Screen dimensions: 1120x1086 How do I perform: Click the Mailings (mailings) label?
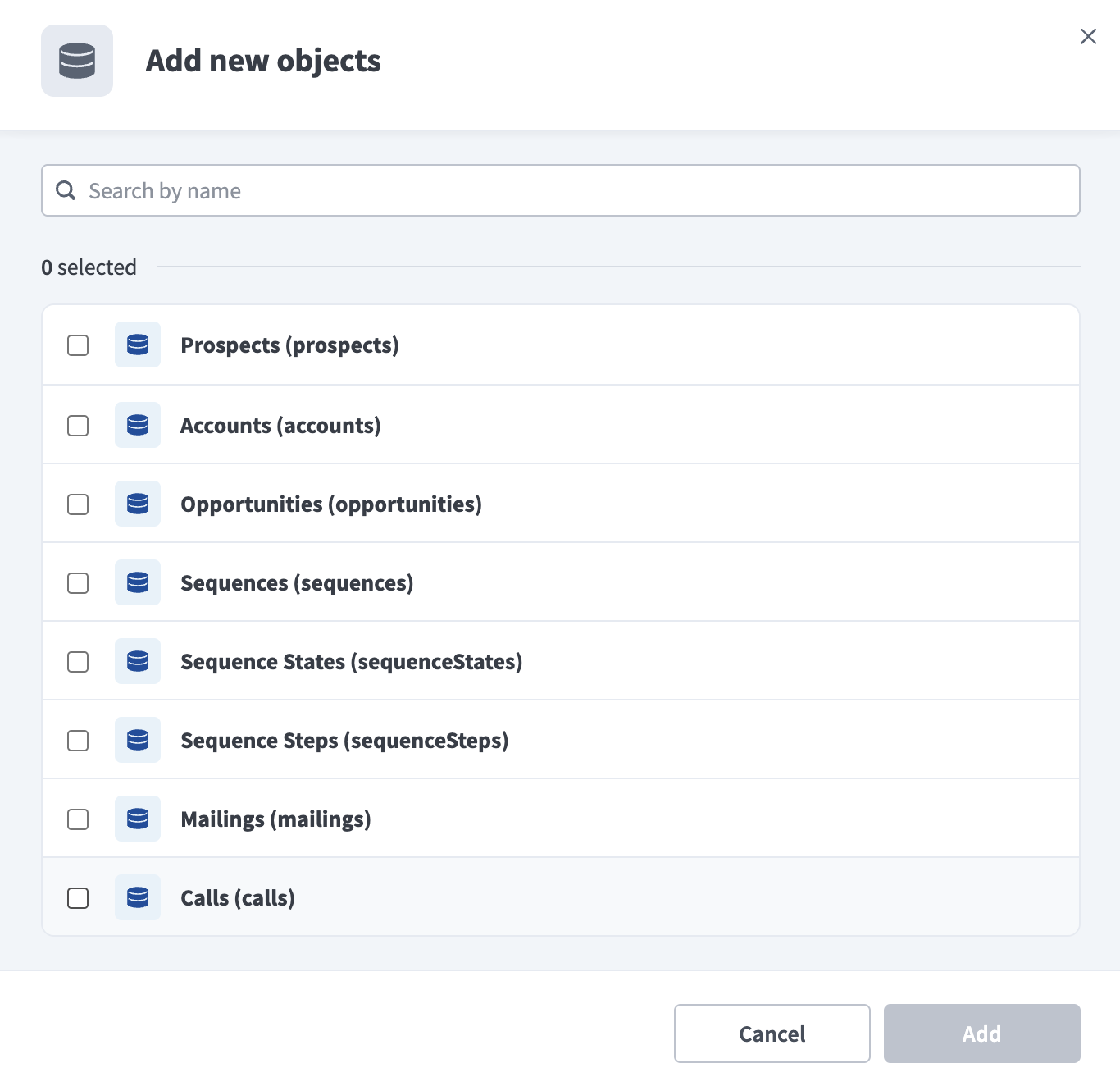pos(275,819)
